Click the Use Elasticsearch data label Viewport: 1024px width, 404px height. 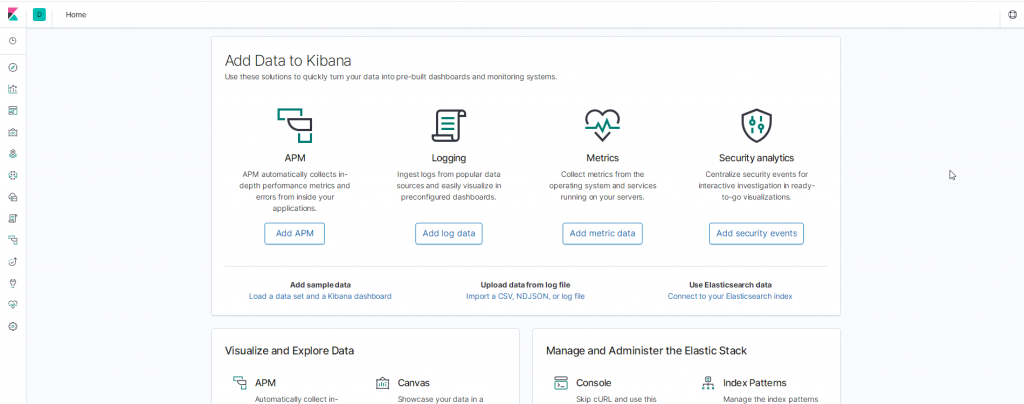click(730, 285)
